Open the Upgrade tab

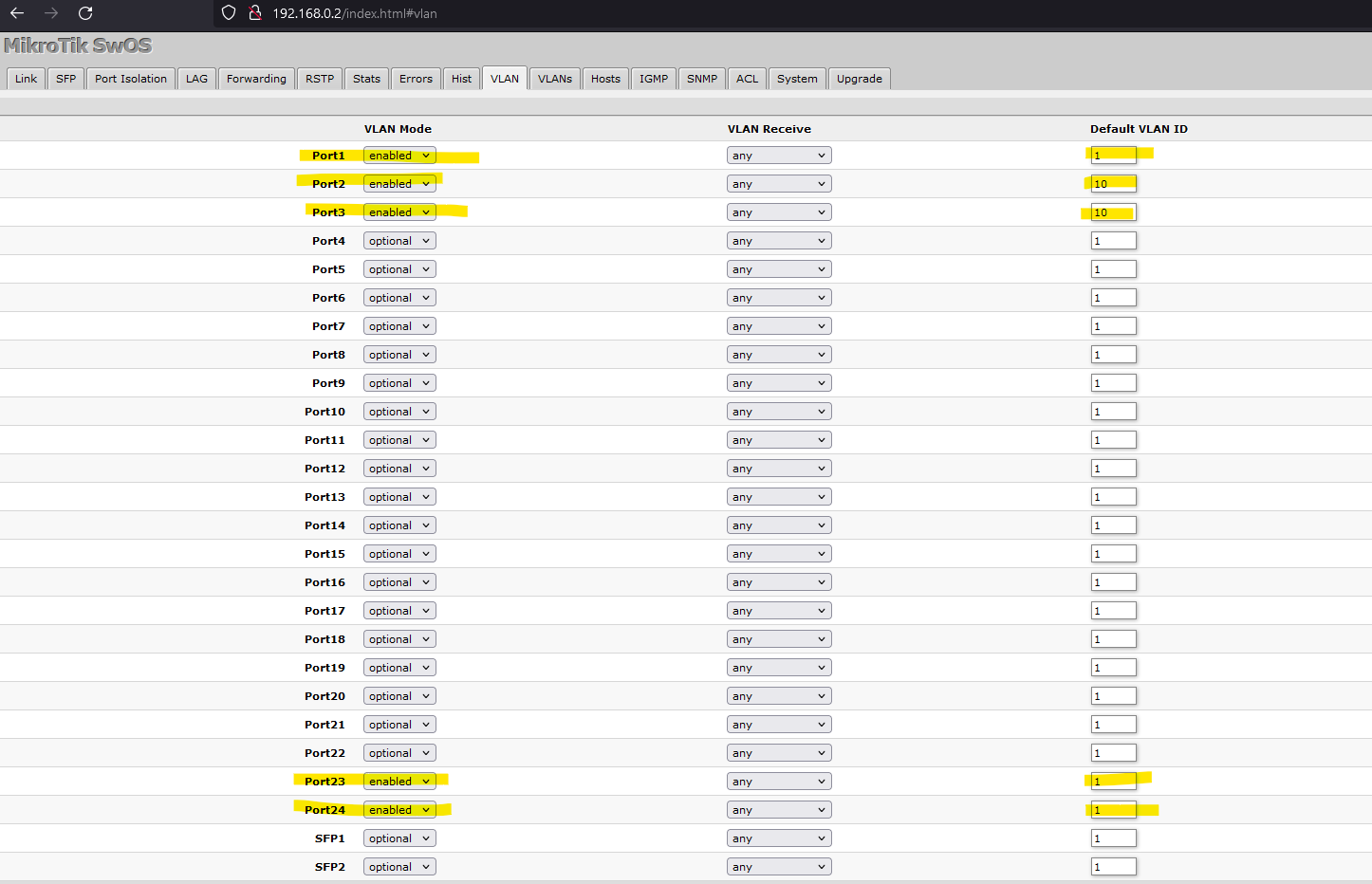point(860,79)
